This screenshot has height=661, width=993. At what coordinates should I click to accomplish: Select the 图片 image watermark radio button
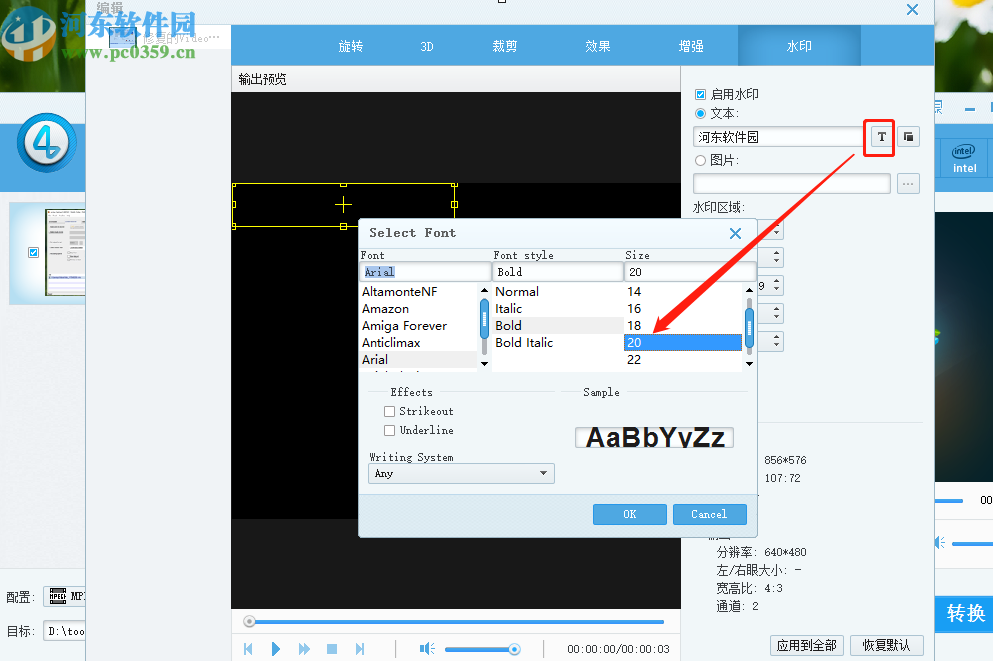pos(702,160)
